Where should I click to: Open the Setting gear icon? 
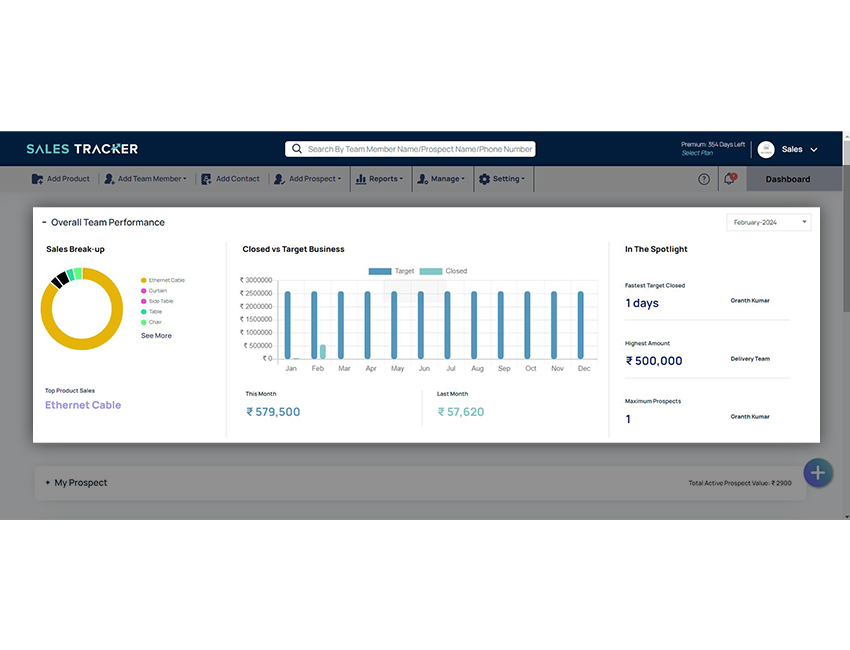pos(483,179)
